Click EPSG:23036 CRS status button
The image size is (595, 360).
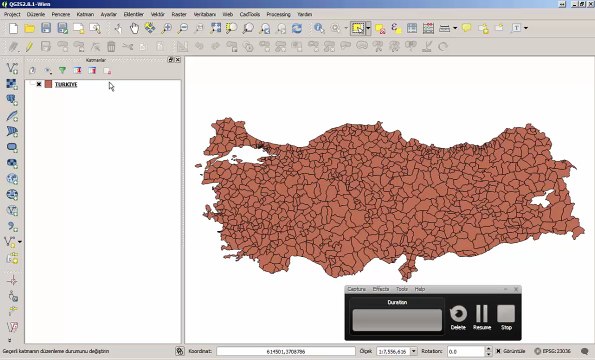click(x=552, y=351)
